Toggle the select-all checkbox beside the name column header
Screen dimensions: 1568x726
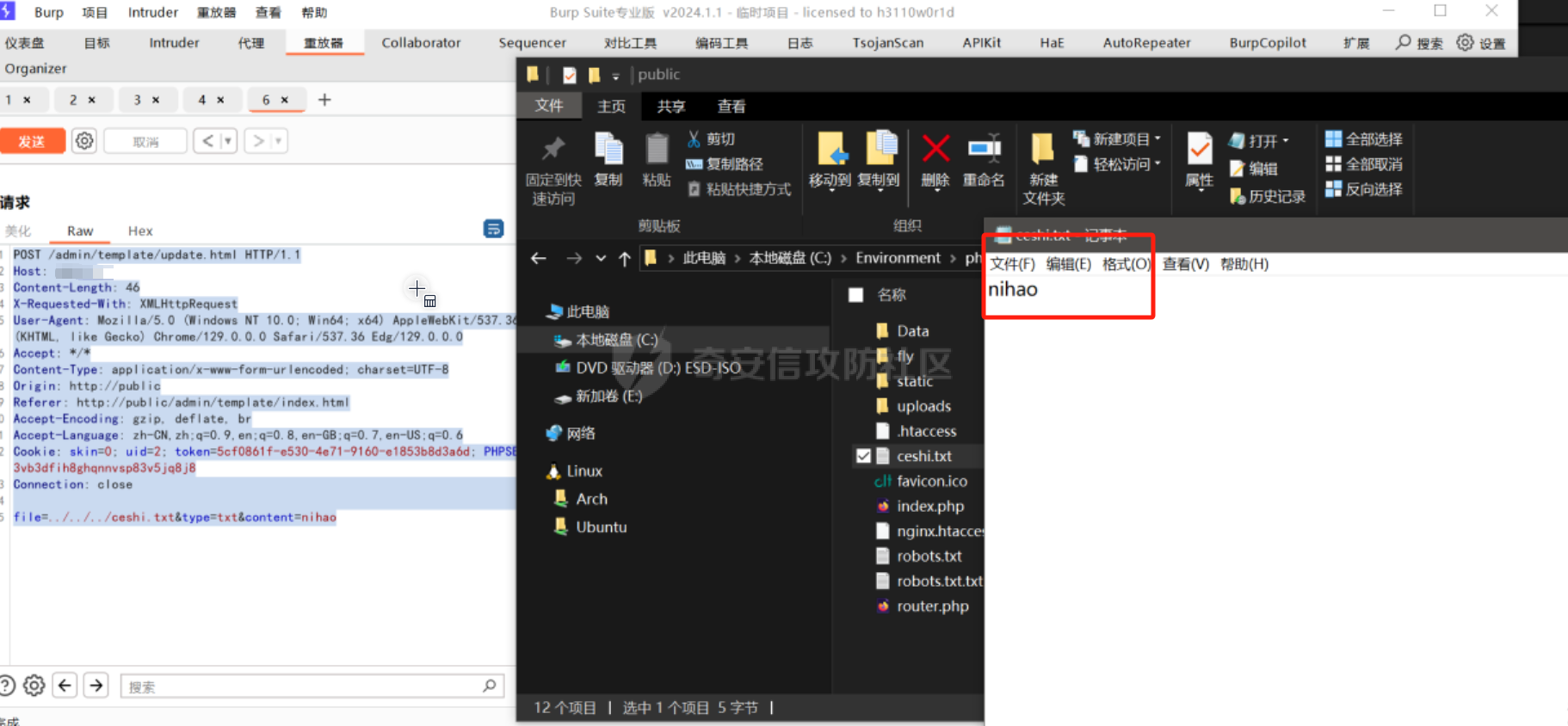[856, 295]
